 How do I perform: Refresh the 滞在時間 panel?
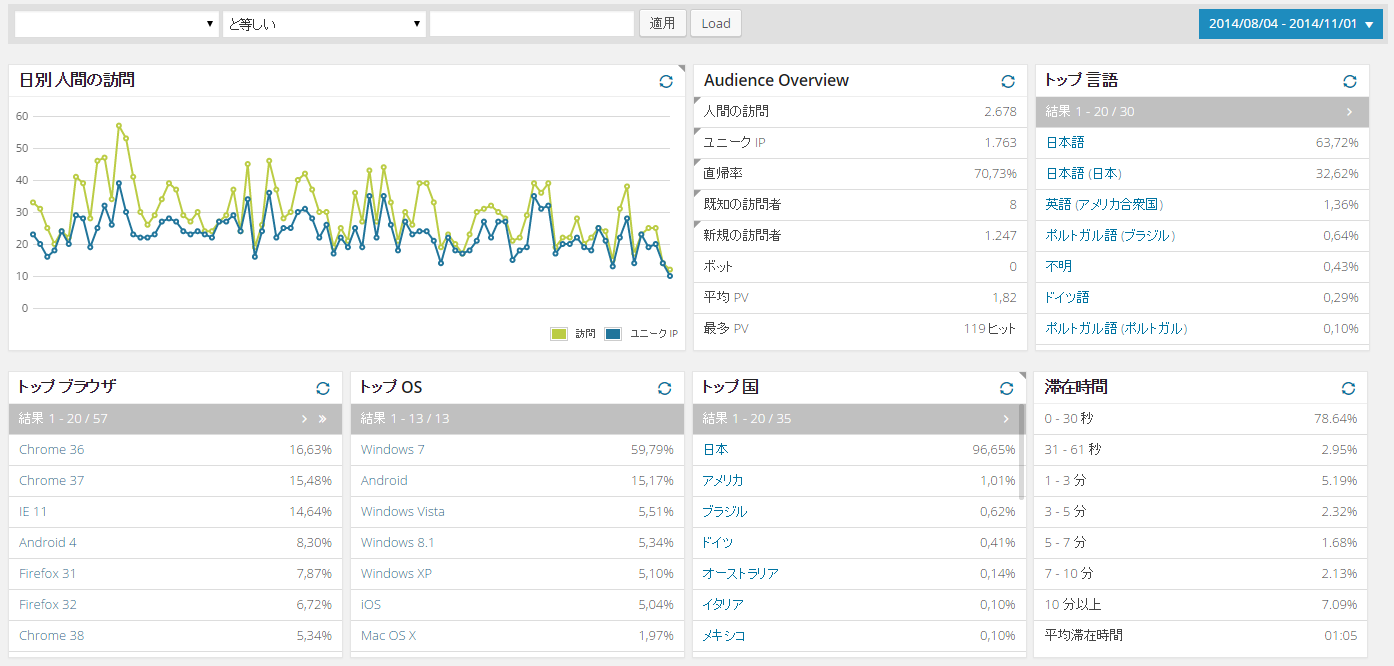[1349, 388]
